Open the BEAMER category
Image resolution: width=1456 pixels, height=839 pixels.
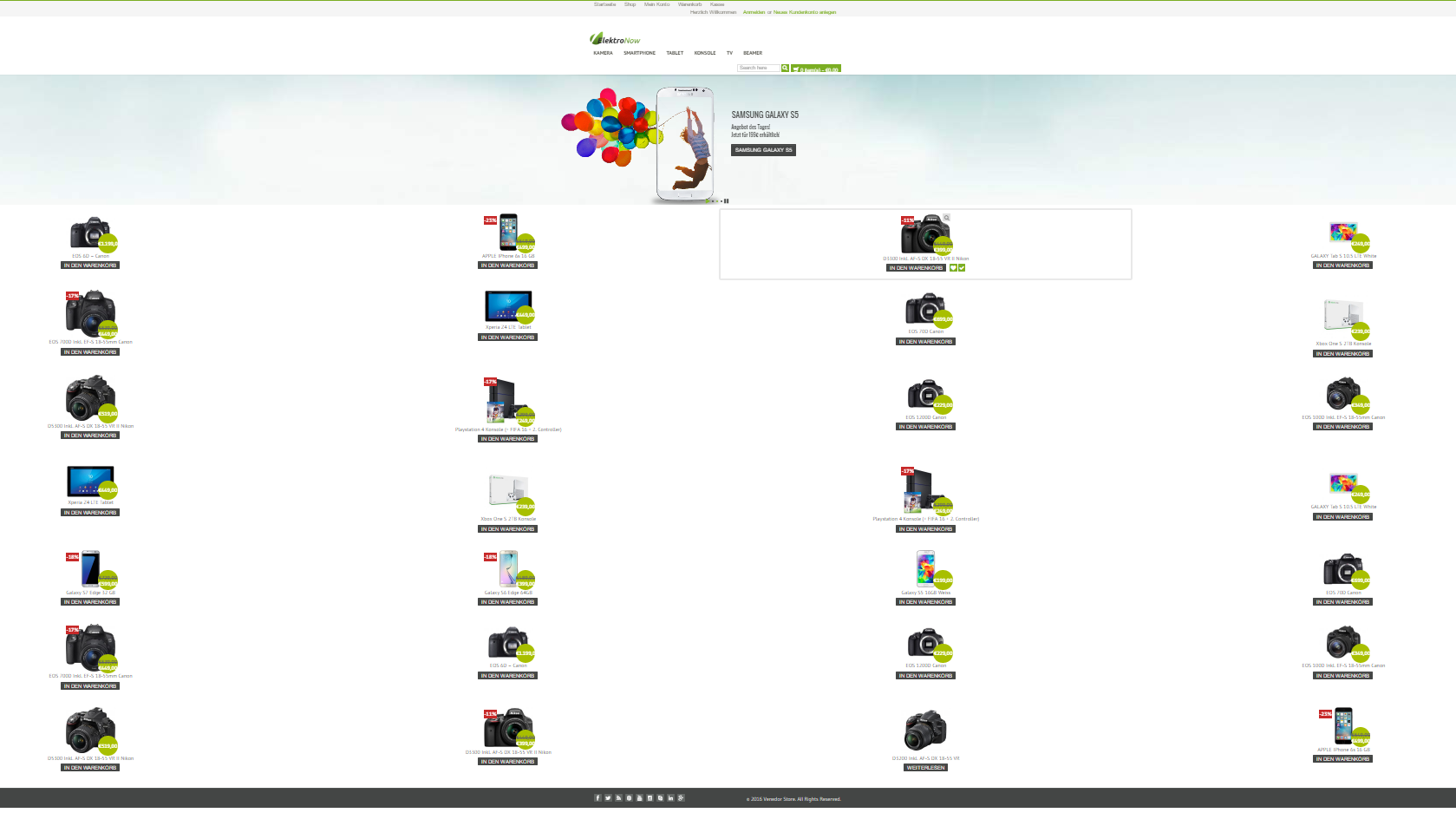point(753,53)
